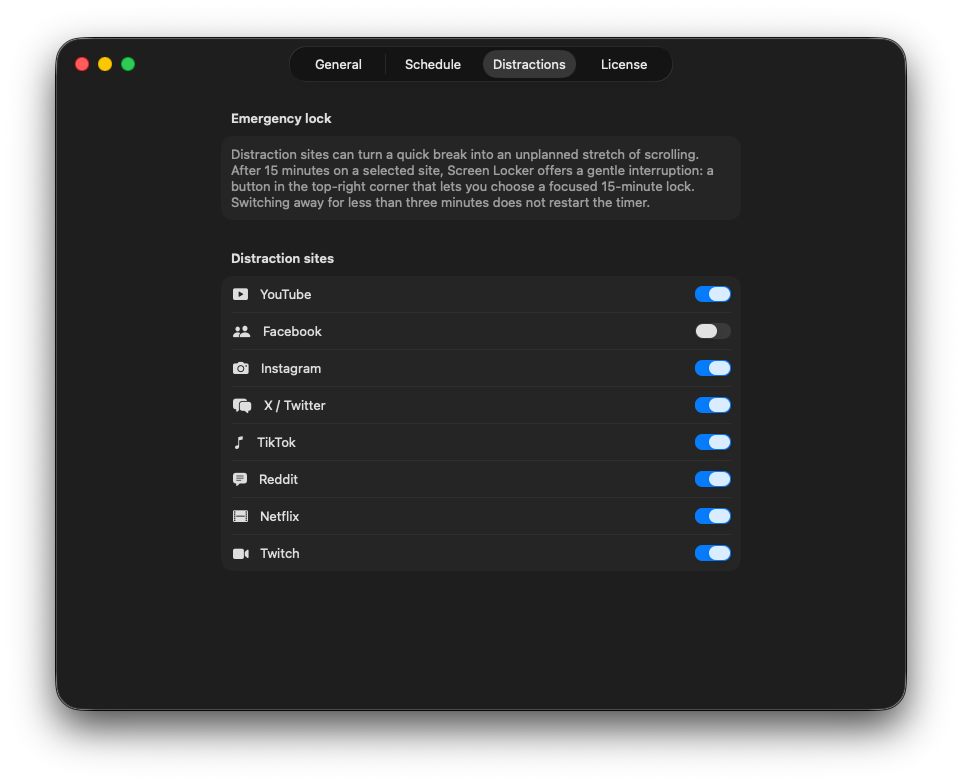Screen dimensions: 962x784
Task: Click the Netflix film strip icon
Action: (x=240, y=516)
